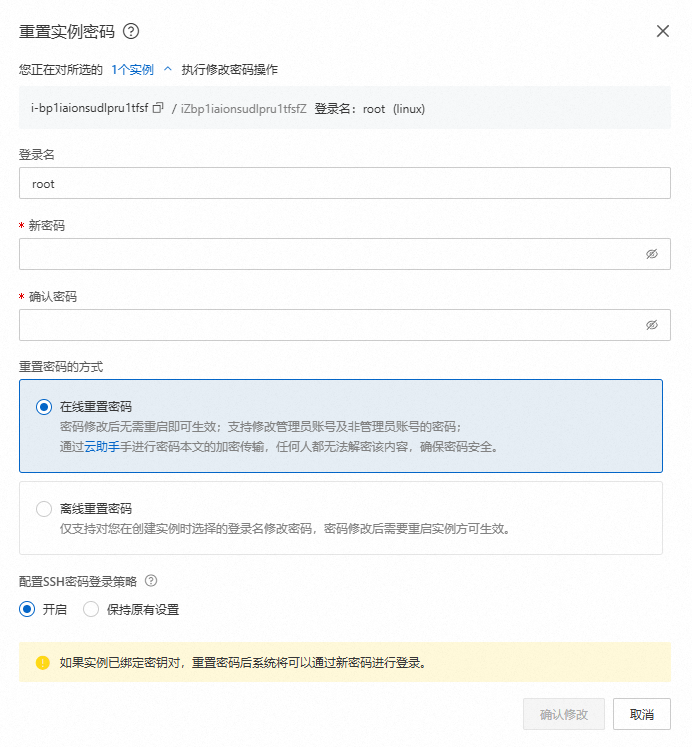Select 在线重置密码 radio option
The image size is (692, 747).
click(x=43, y=407)
